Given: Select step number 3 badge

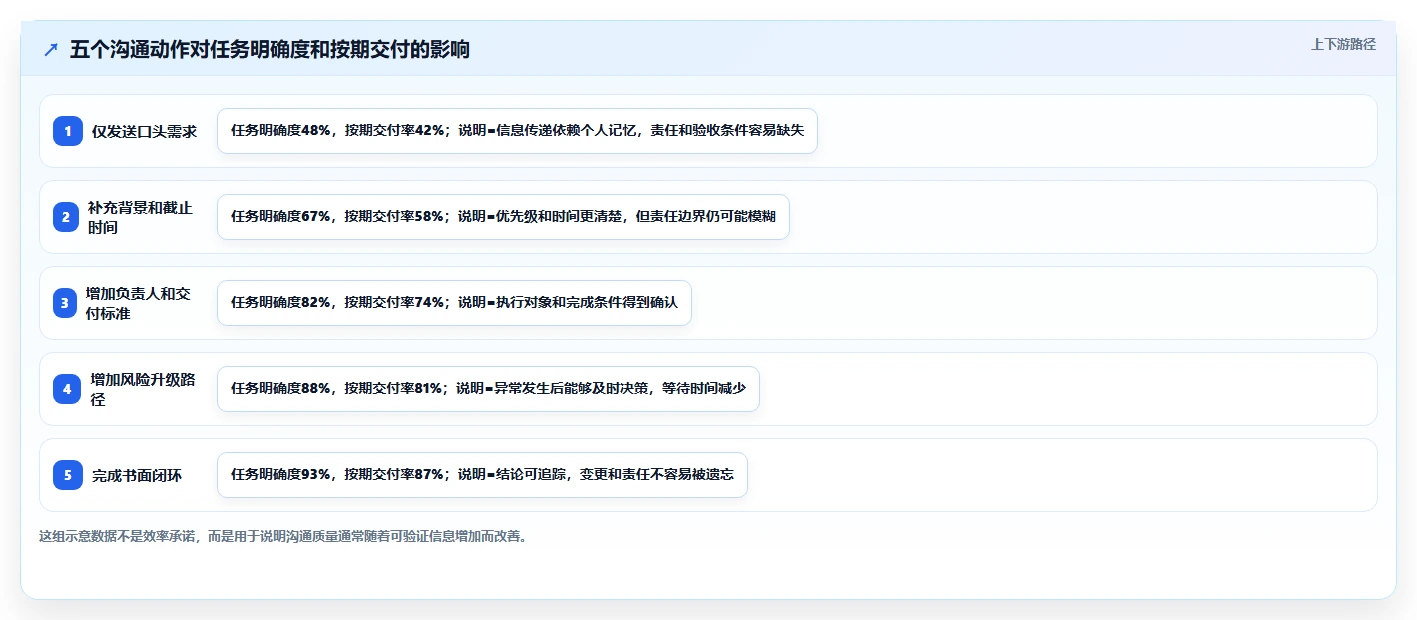Looking at the screenshot, I should (65, 303).
